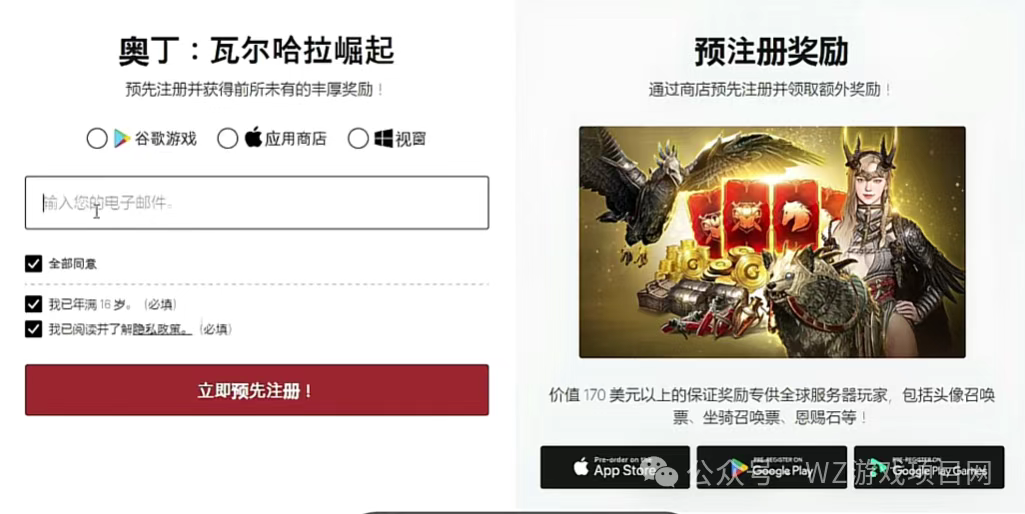Click the Apple logo beside 应用商店
Viewport: 1025px width, 514px height.
click(x=254, y=137)
